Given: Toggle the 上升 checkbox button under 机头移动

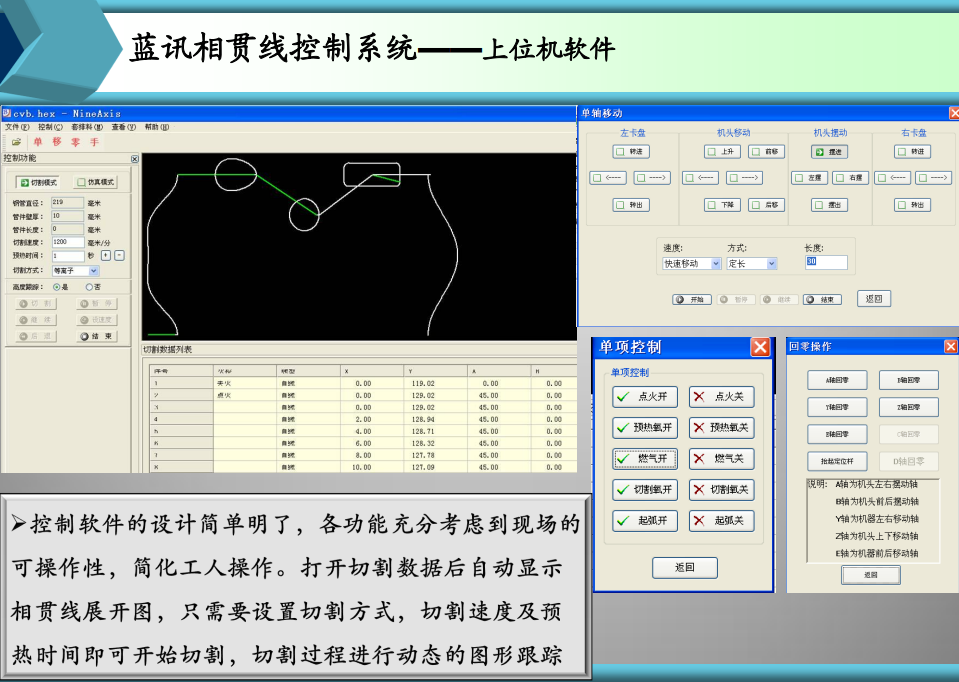Looking at the screenshot, I should tap(722, 152).
